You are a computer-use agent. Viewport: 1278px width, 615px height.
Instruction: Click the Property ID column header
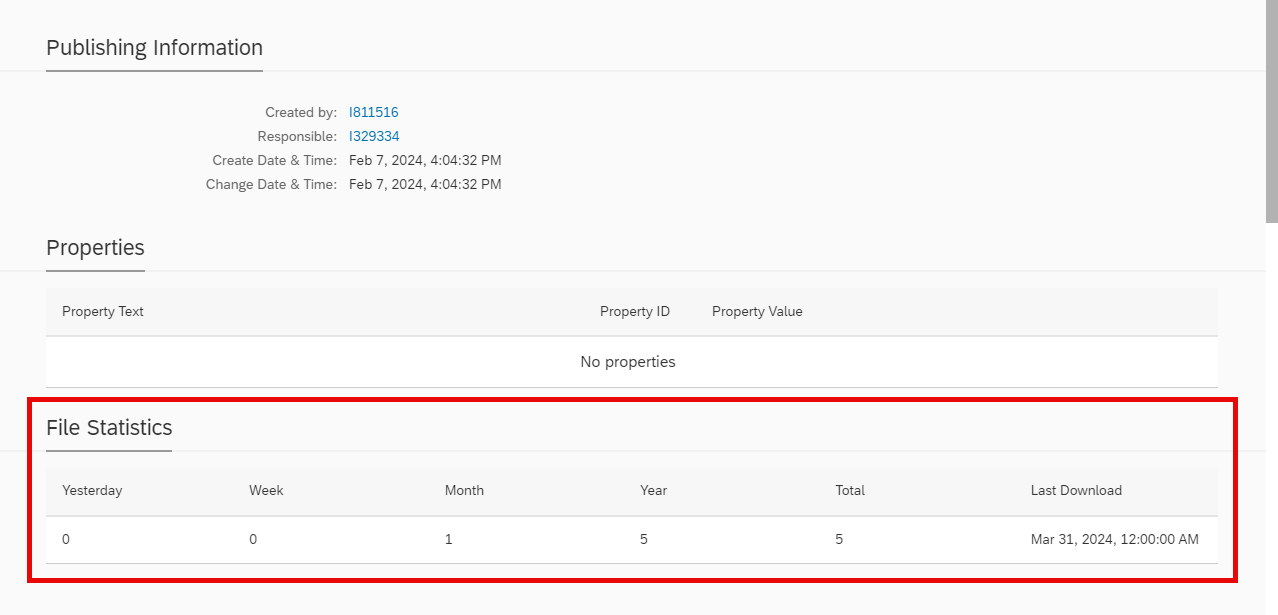[635, 311]
